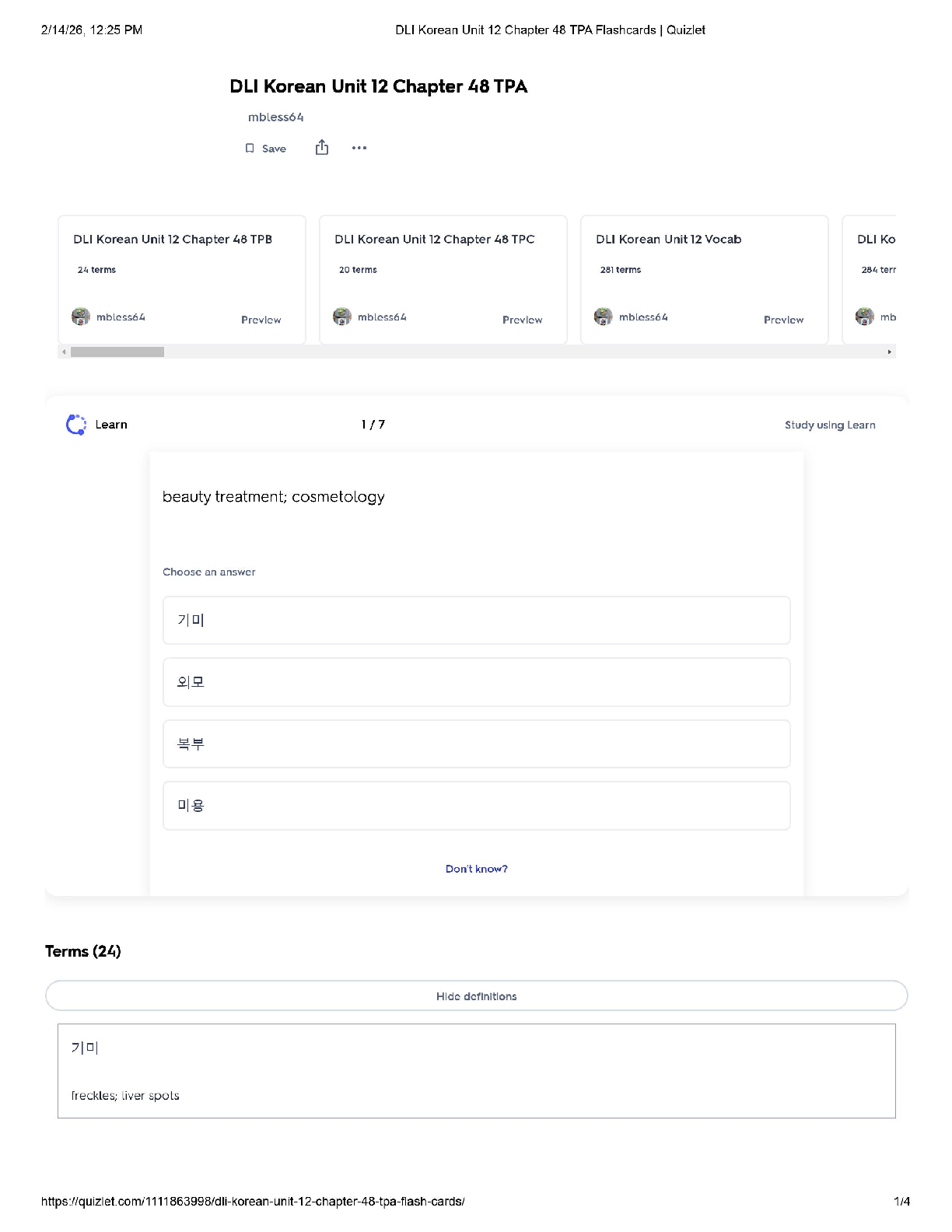Open the three-dot more options menu
952x1232 pixels.
pos(359,148)
